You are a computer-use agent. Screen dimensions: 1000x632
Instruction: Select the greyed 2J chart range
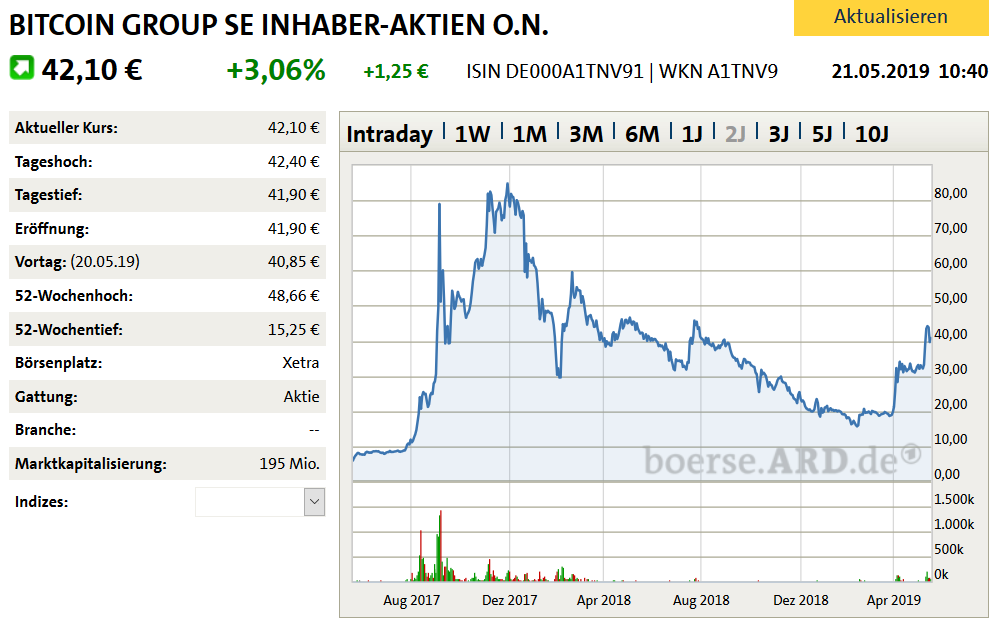(735, 134)
